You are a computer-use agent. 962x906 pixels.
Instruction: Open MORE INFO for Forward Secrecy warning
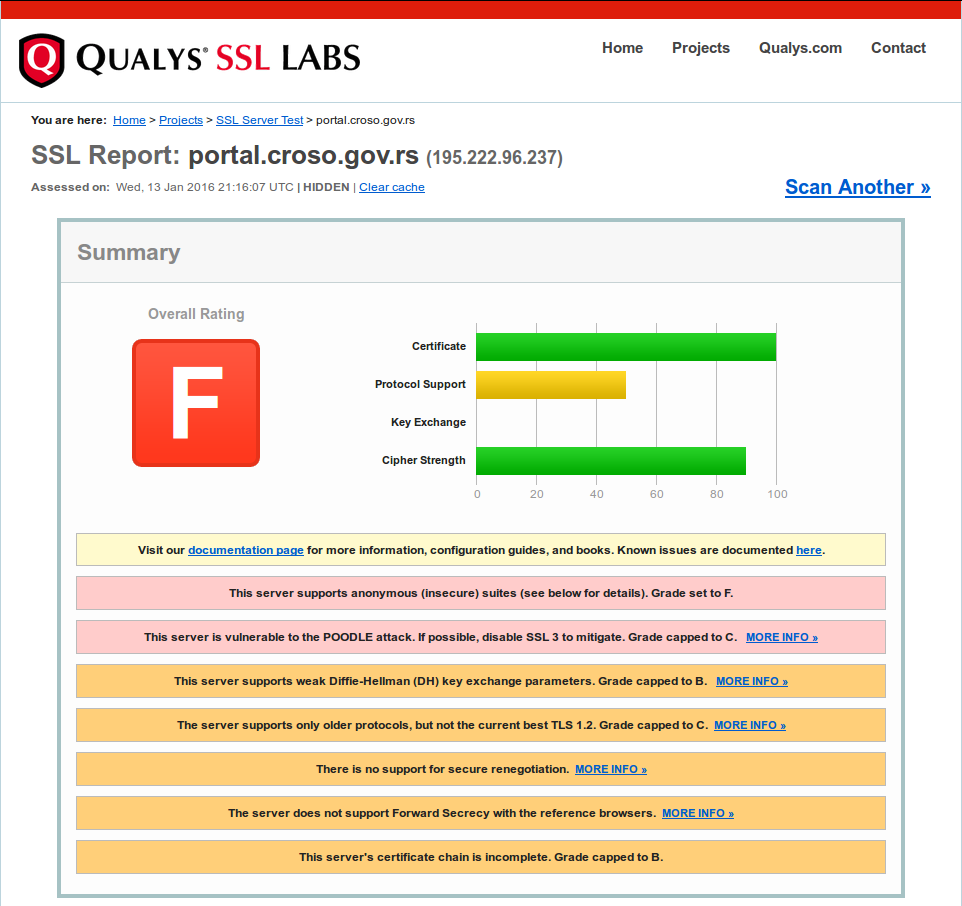[697, 813]
